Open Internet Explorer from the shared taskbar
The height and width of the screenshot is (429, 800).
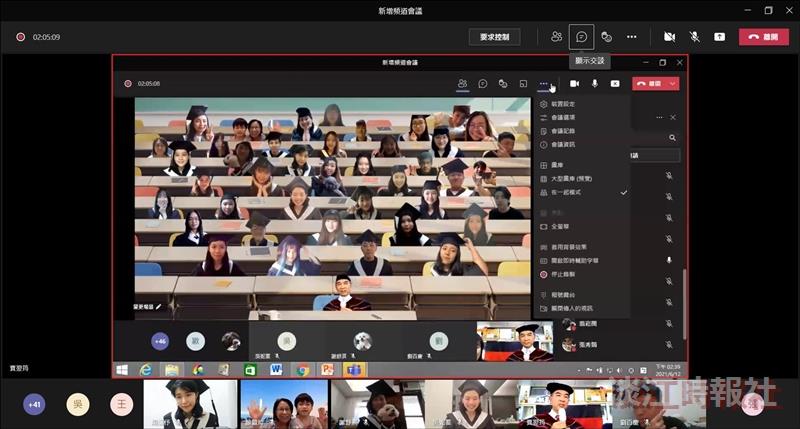pyautogui.click(x=146, y=370)
